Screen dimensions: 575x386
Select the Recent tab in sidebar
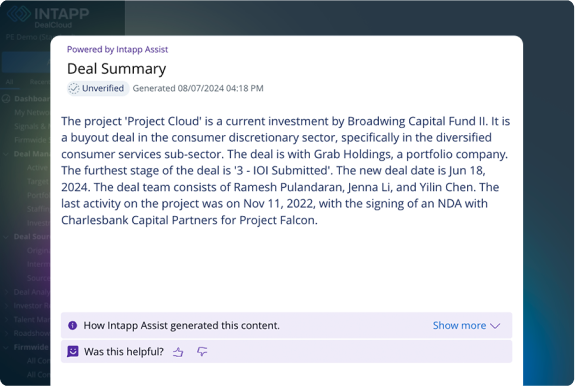40,82
